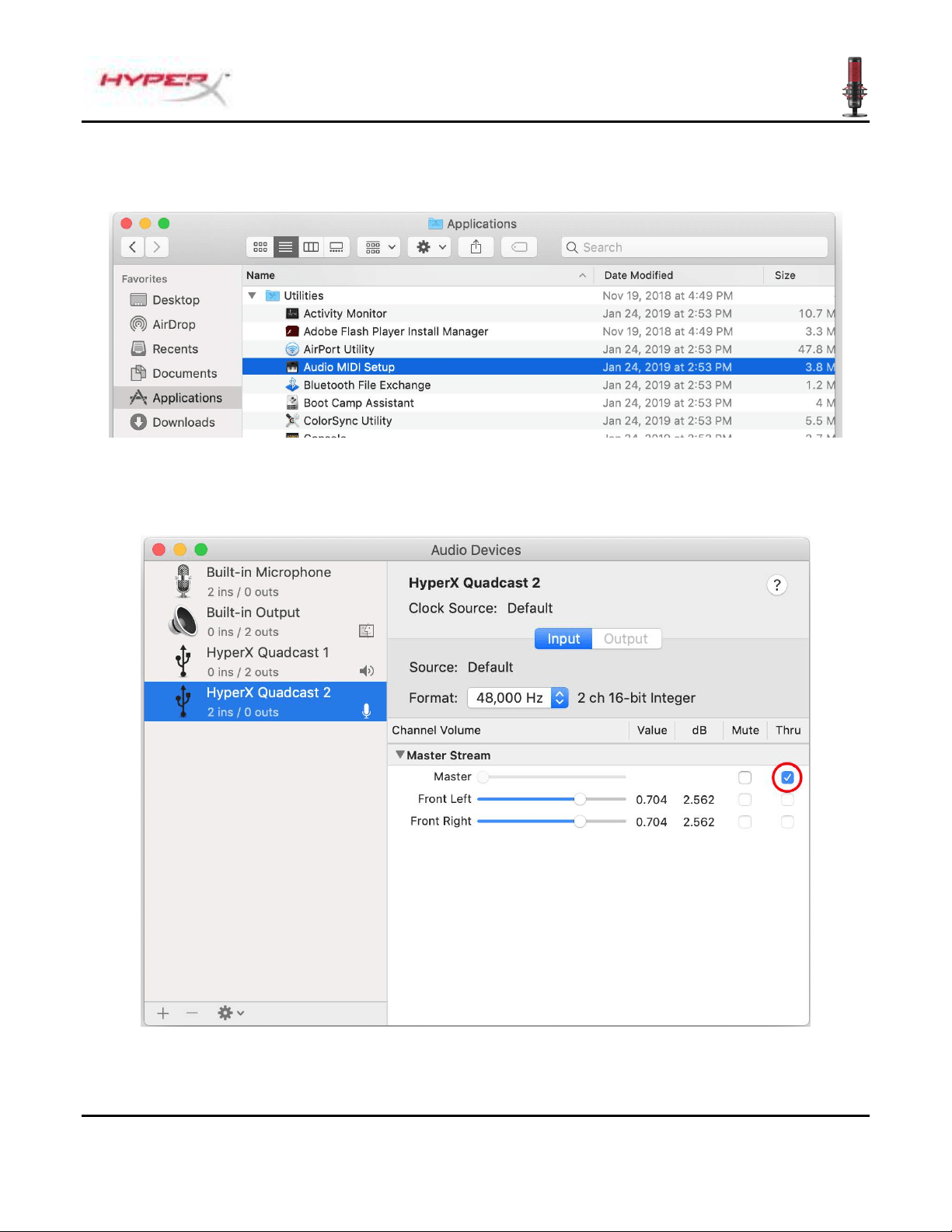Screen dimensions: 952x1232
Task: Select the Input tab
Action: (x=563, y=639)
